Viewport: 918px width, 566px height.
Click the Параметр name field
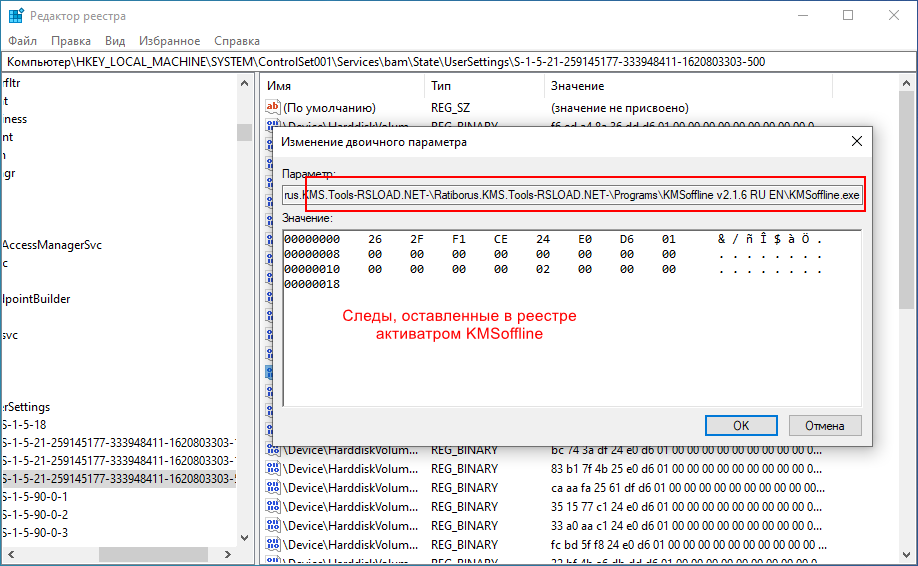(571, 195)
